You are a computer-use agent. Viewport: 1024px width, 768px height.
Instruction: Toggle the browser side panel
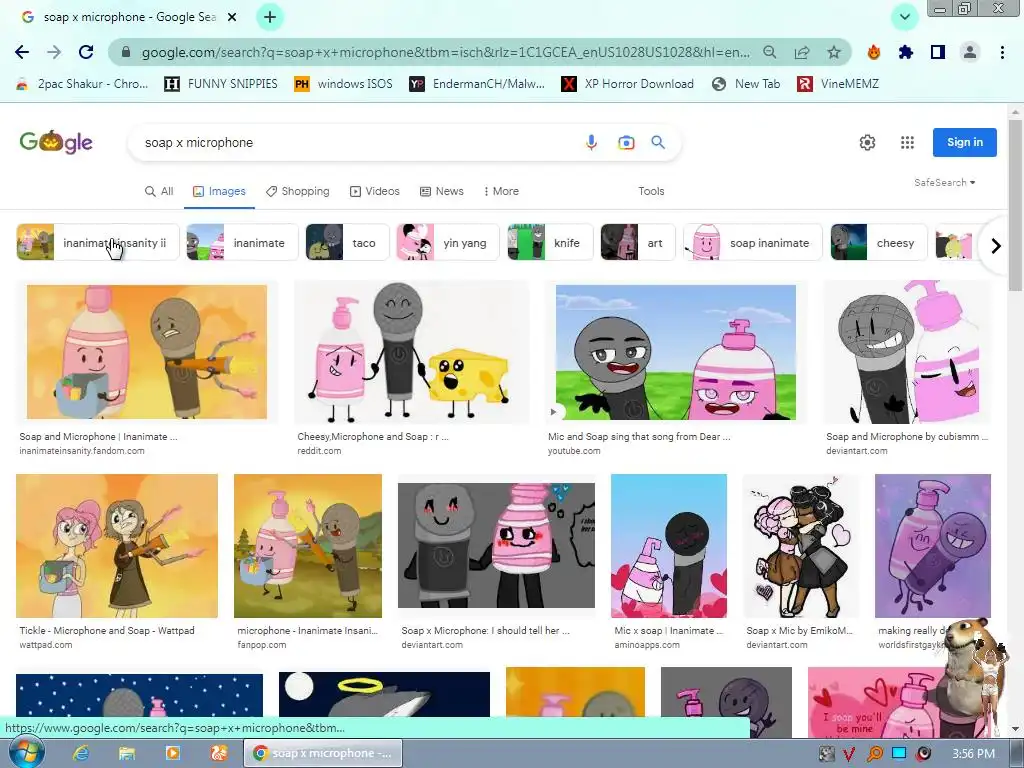[x=938, y=52]
